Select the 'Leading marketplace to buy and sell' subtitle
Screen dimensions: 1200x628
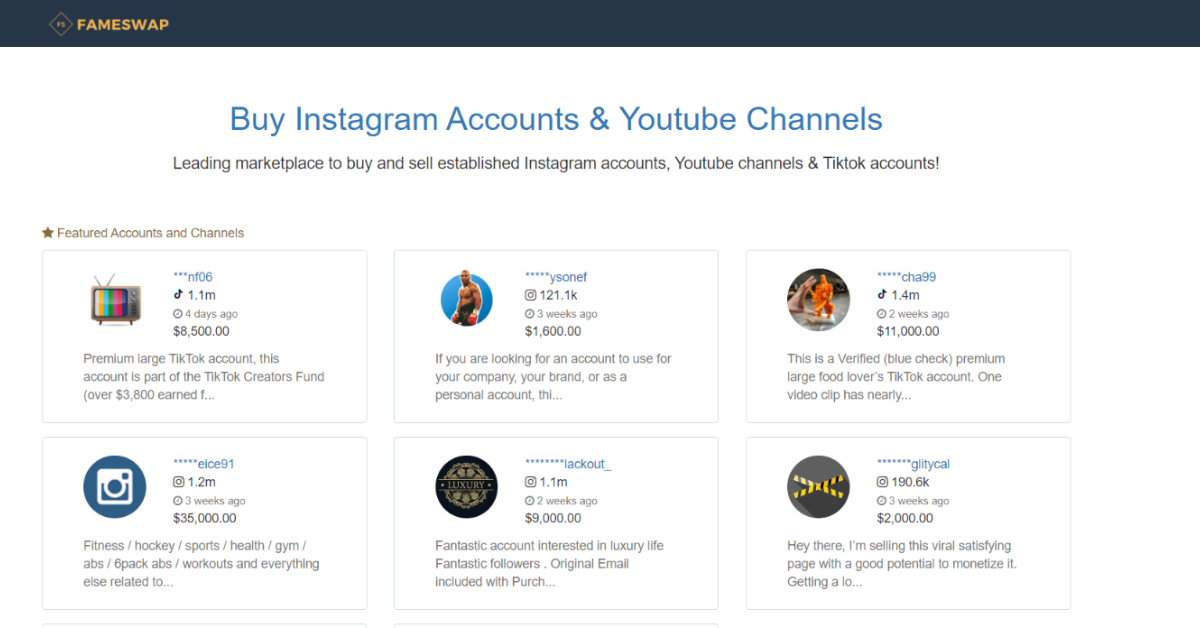pyautogui.click(x=556, y=163)
